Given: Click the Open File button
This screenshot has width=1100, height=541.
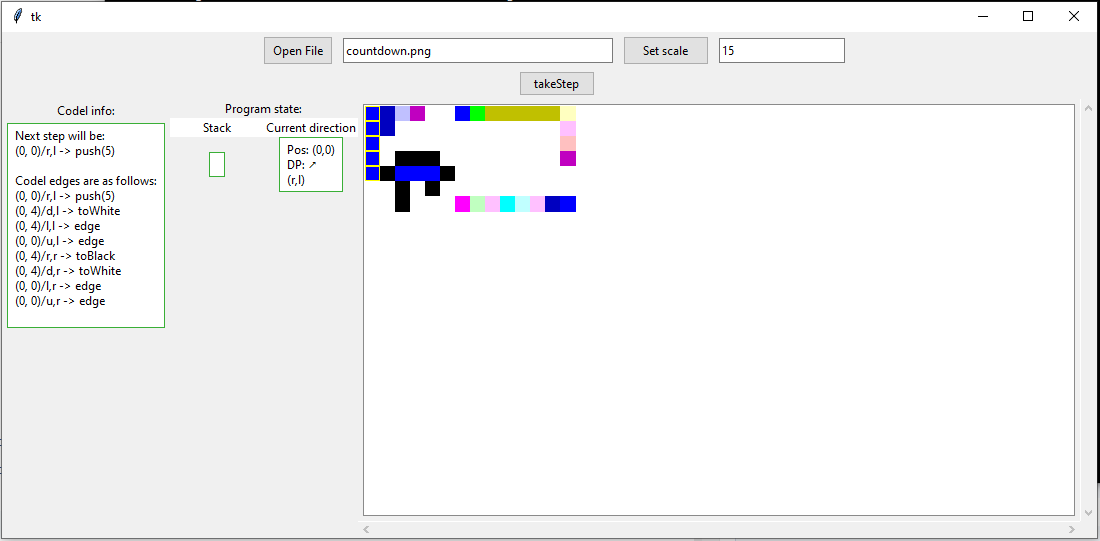Looking at the screenshot, I should 298,51.
